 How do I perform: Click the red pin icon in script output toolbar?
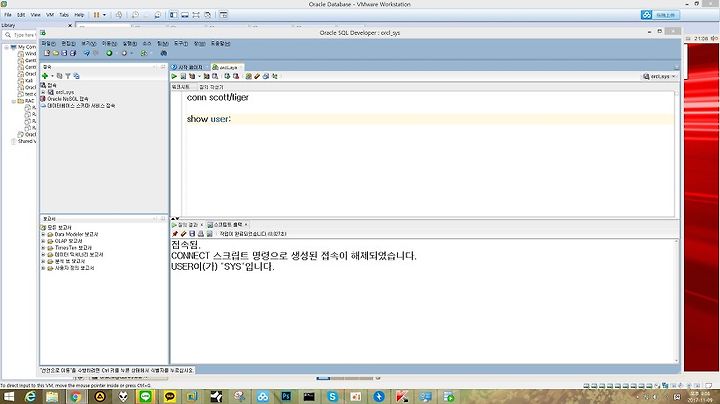click(174, 234)
